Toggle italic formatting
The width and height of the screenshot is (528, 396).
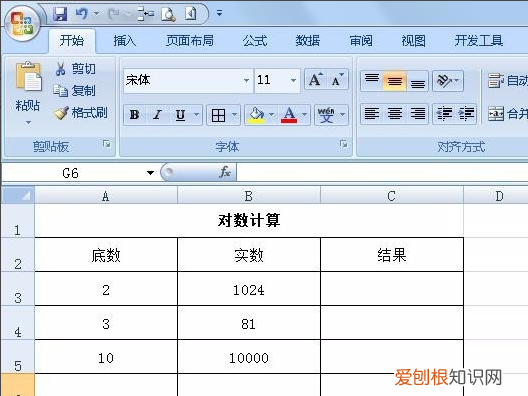[157, 115]
